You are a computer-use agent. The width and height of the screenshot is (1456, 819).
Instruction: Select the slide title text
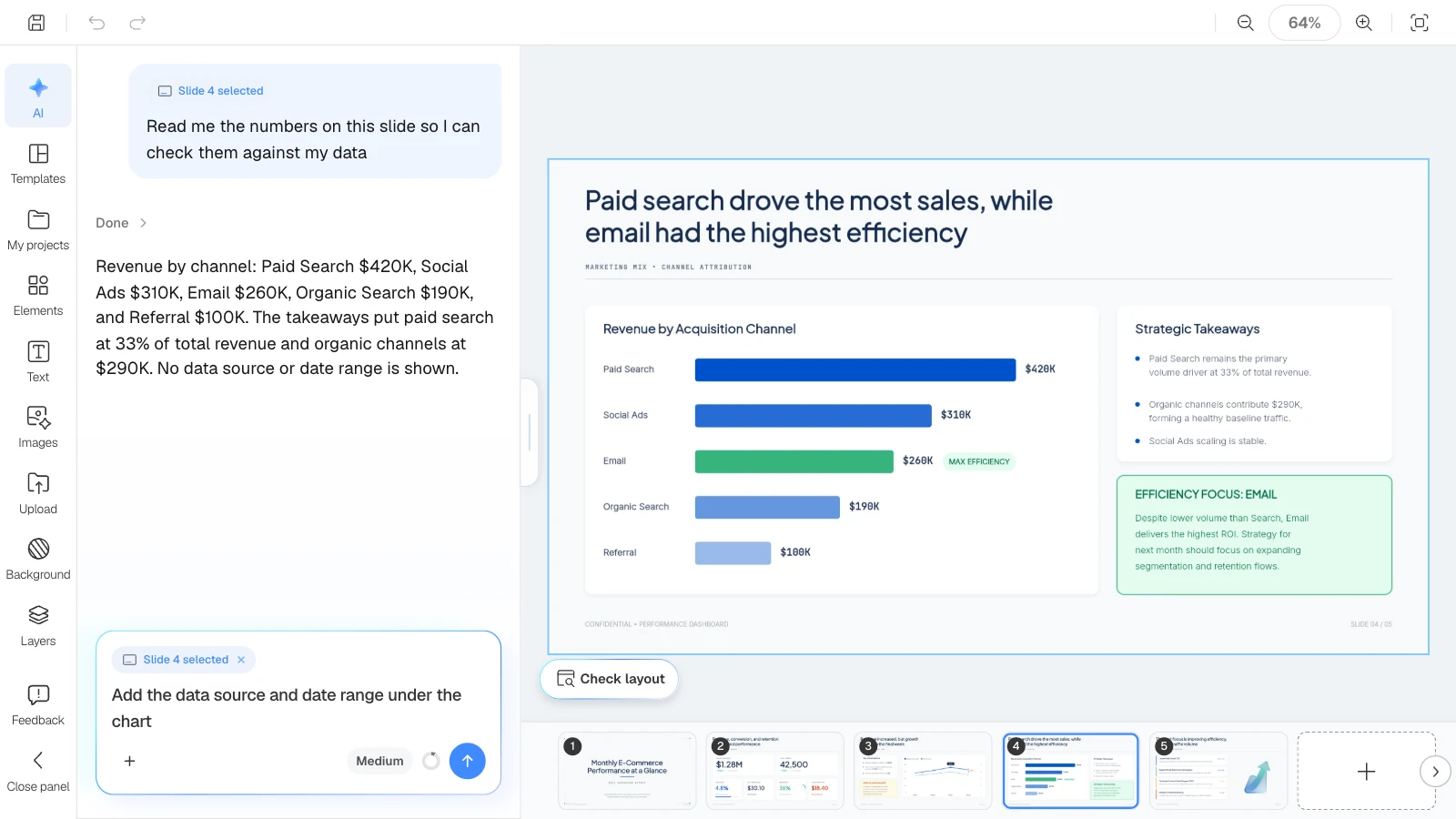819,217
